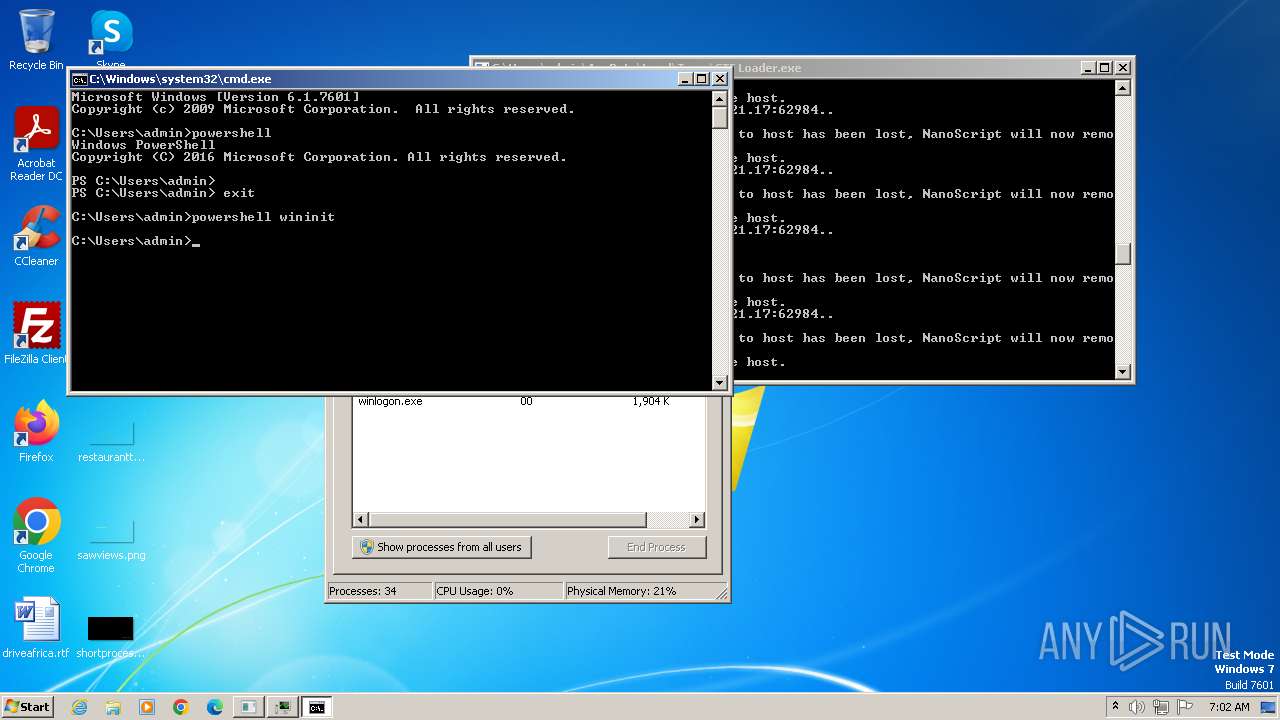This screenshot has height=720, width=1280.
Task: Click the Start button
Action: click(27, 706)
